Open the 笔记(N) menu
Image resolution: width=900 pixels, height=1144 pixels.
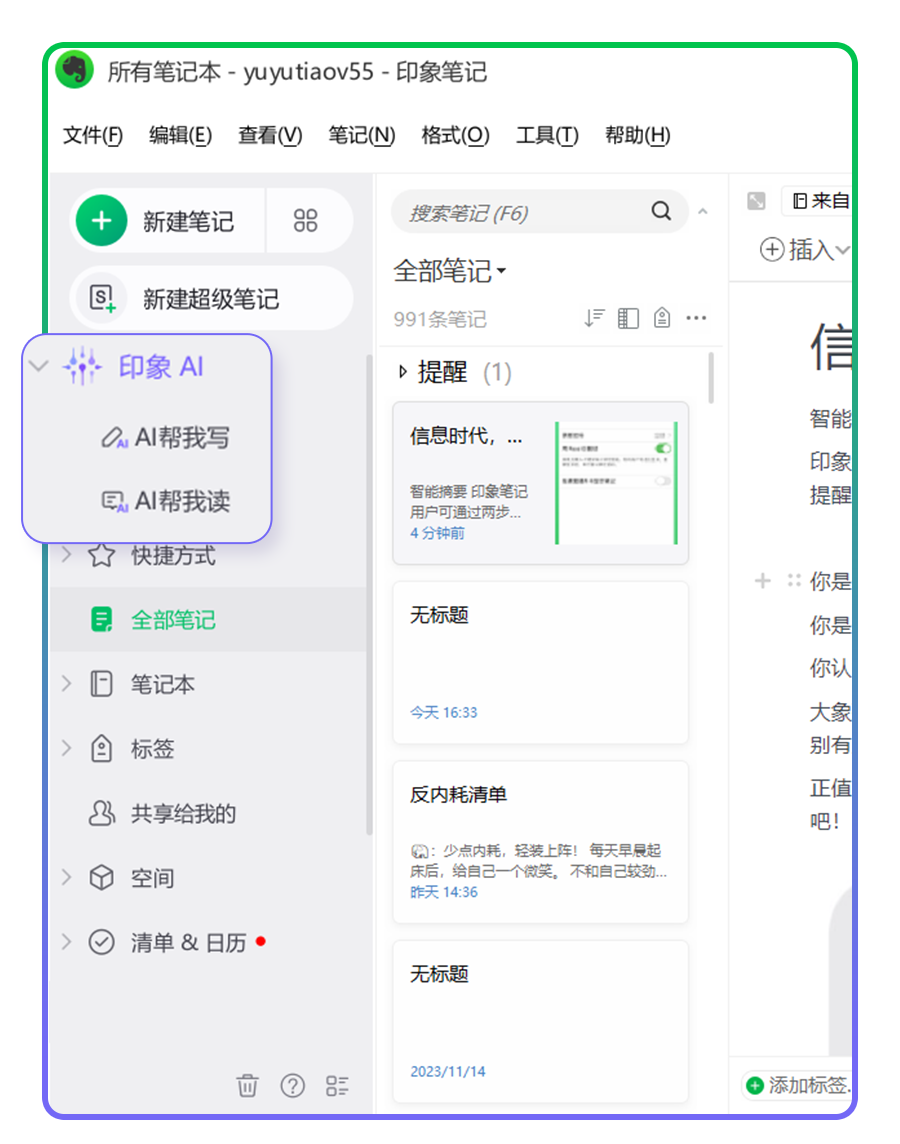[x=361, y=135]
